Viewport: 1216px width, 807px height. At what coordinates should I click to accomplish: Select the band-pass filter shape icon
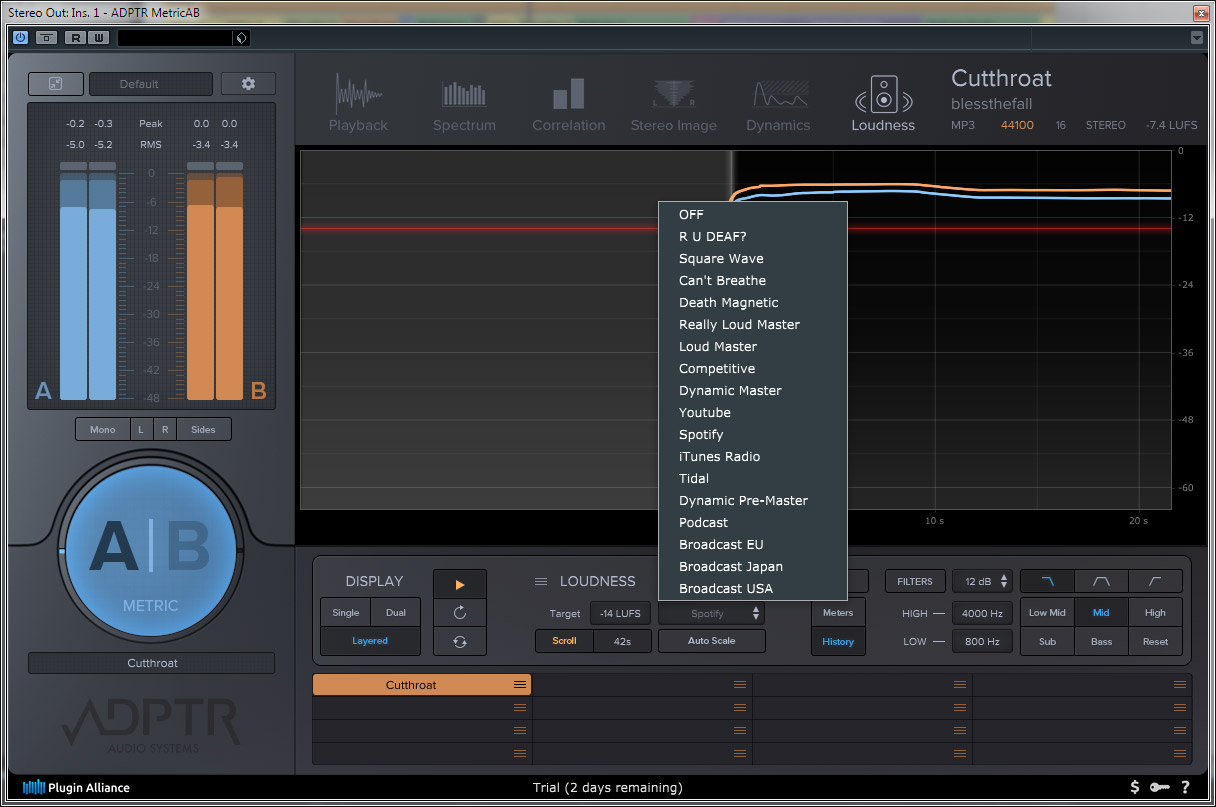coord(1101,581)
